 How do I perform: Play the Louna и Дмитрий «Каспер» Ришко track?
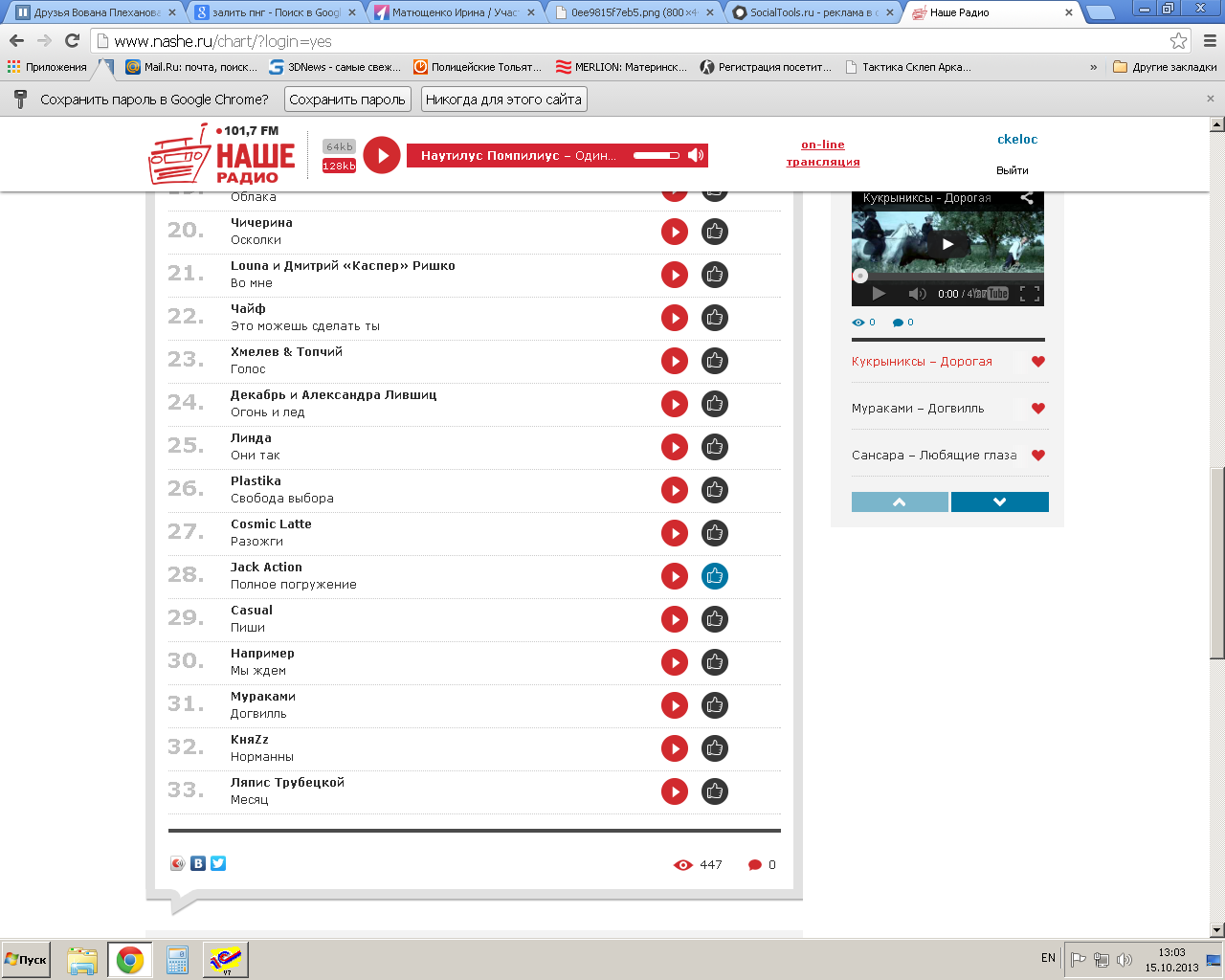(675, 275)
